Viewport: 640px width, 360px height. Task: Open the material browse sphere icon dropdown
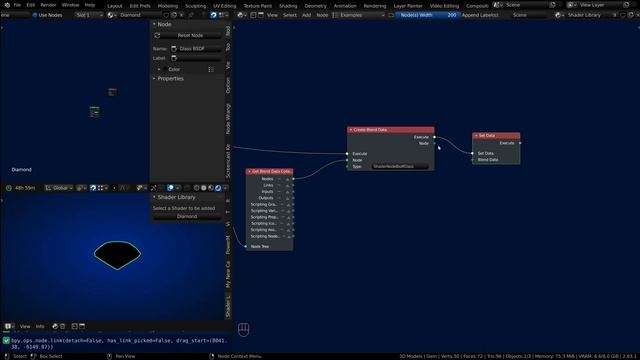pos(111,15)
